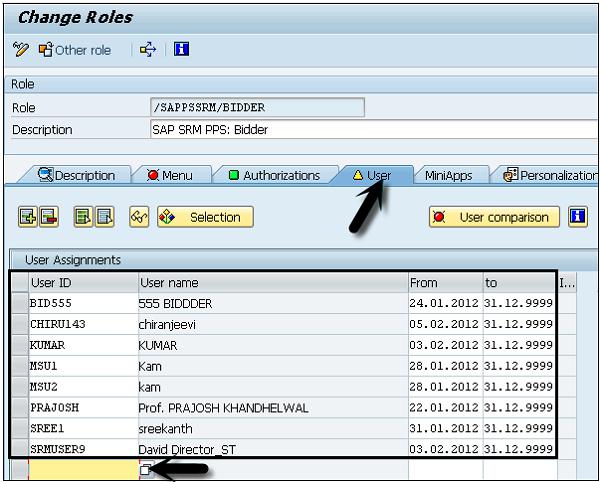This screenshot has height=482, width=600.
Task: Click the insert row icon
Action: (28, 217)
